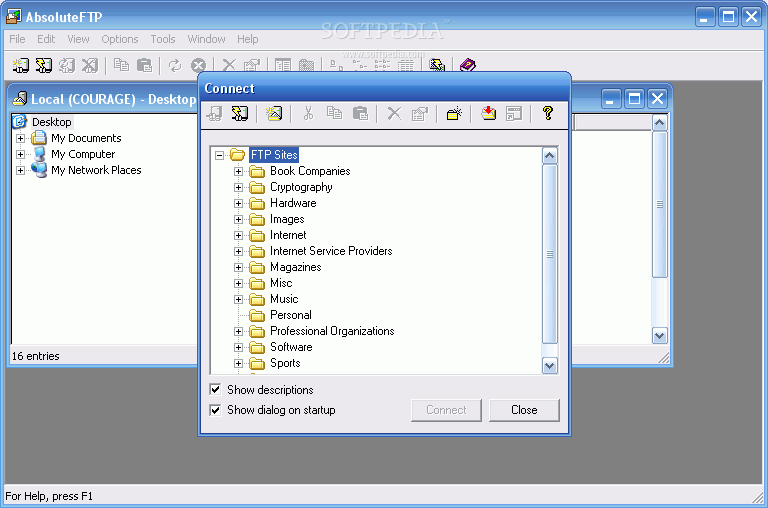Expand My Documents in Local window
Viewport: 768px width, 508px height.
[20, 139]
